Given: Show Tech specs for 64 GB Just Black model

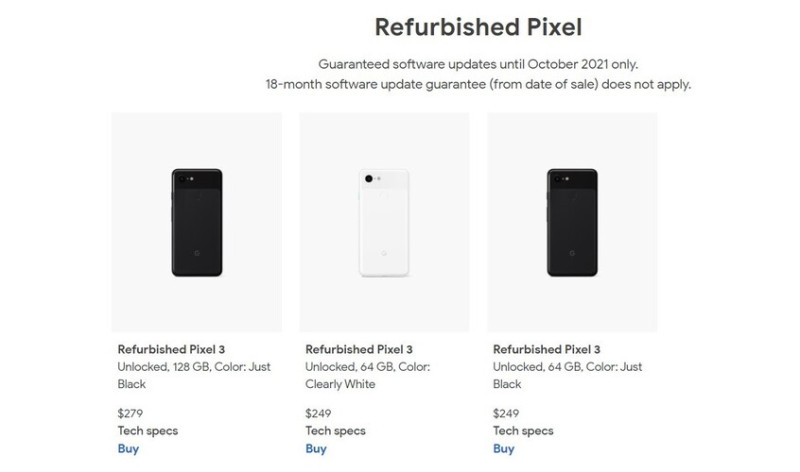Looking at the screenshot, I should [525, 430].
